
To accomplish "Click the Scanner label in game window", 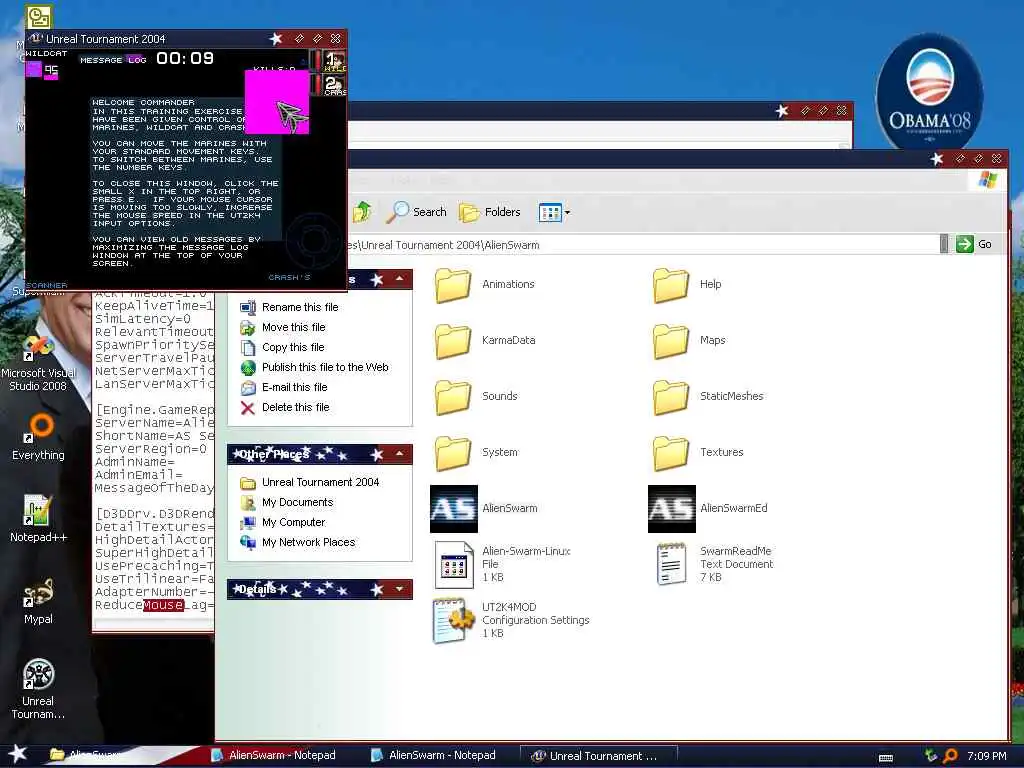I will 46,285.
